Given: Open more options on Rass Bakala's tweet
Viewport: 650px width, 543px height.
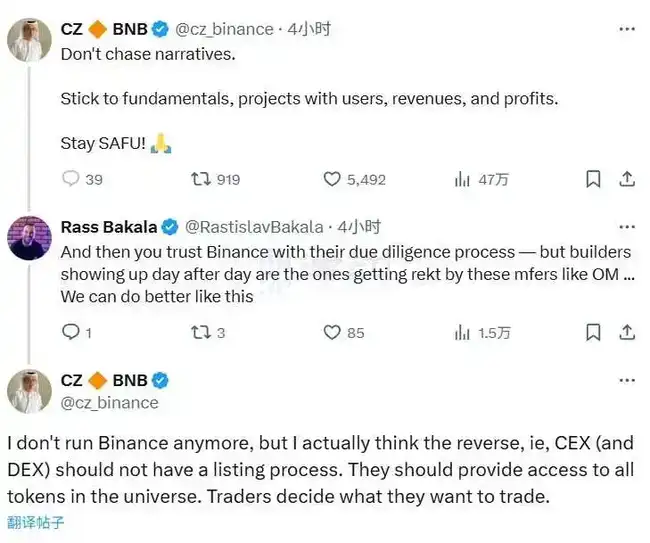Looking at the screenshot, I should pos(626,226).
